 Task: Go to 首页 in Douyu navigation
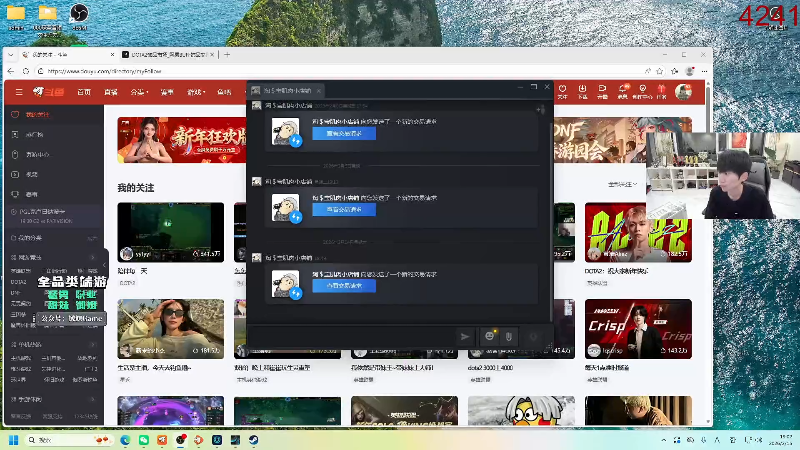click(x=84, y=92)
